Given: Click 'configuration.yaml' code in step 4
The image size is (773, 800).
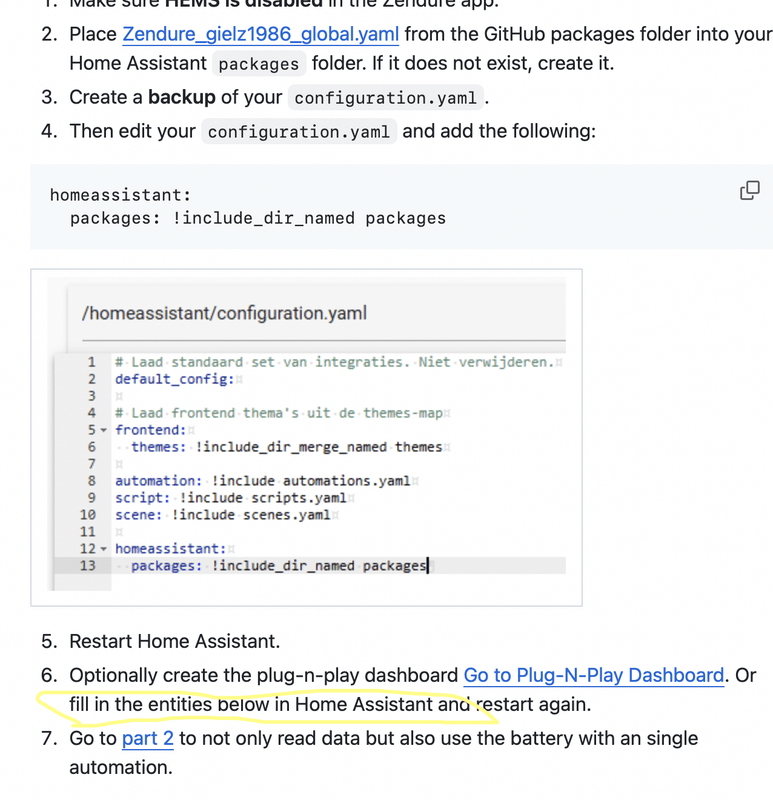Looking at the screenshot, I should (x=298, y=132).
